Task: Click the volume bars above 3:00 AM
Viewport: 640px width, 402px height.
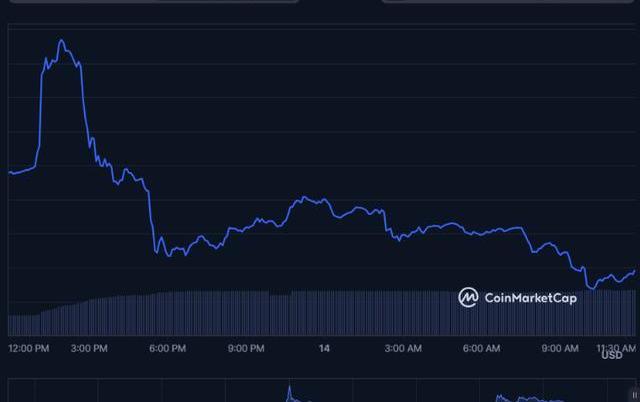Action: [402, 312]
